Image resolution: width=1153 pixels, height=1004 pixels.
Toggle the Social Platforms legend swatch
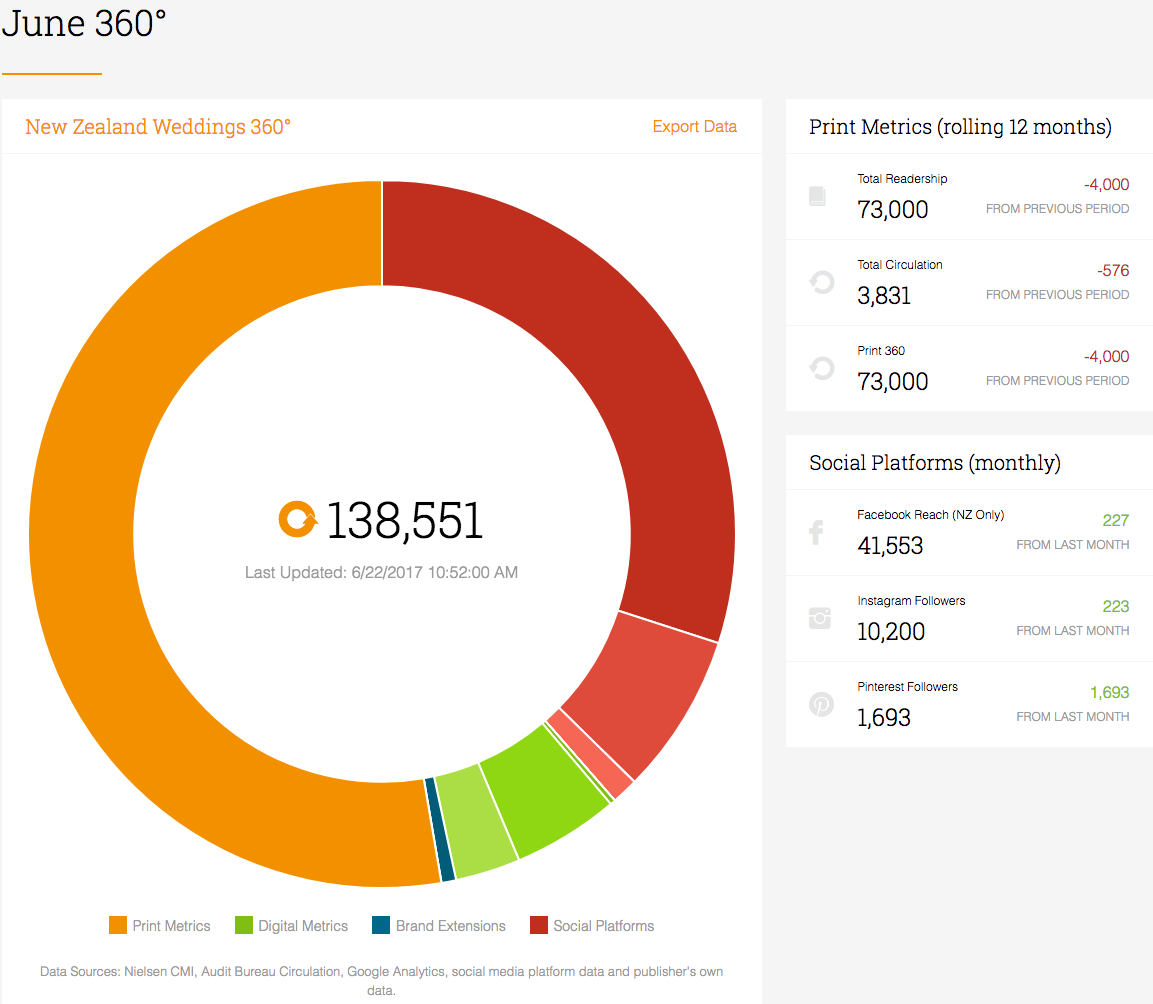pyautogui.click(x=539, y=925)
